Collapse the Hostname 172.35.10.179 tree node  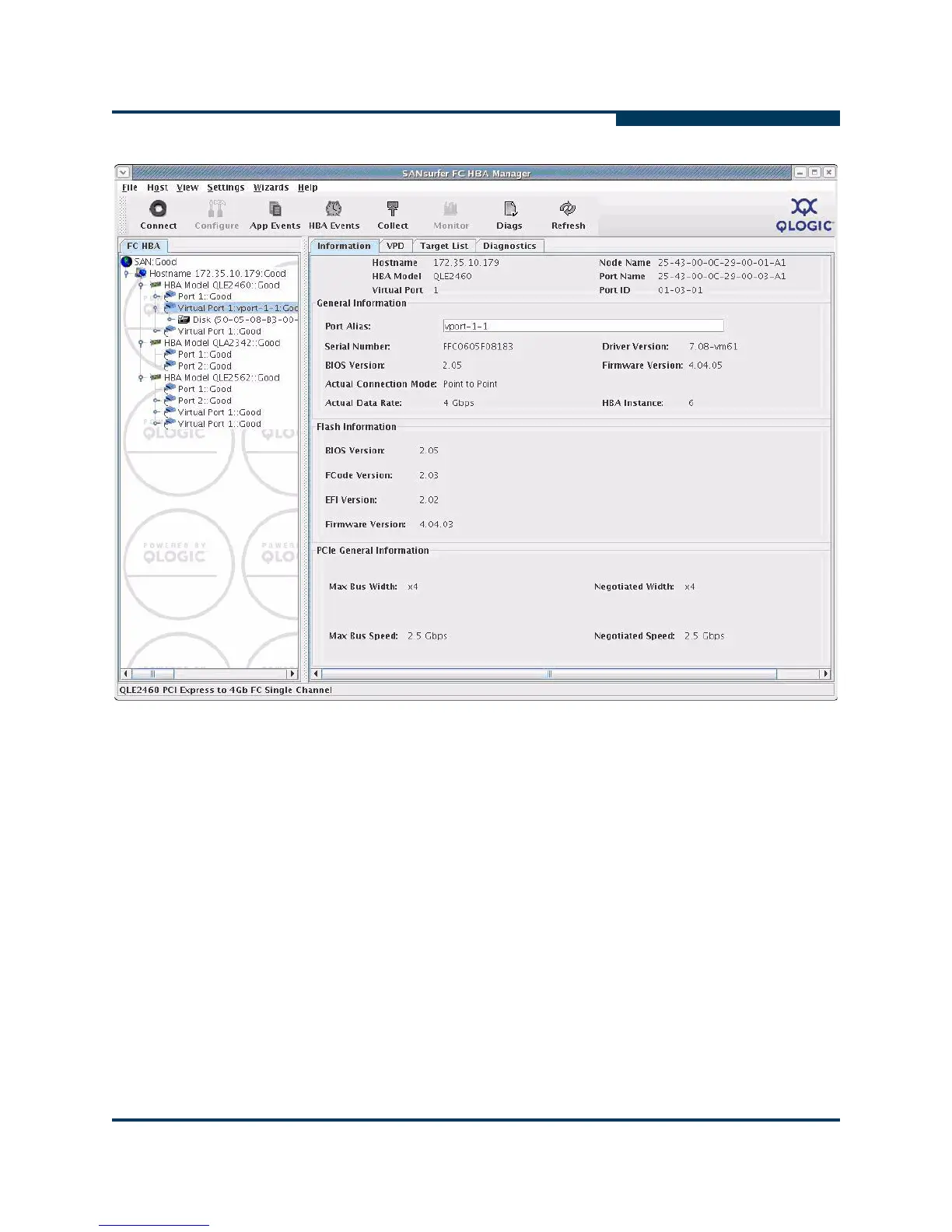pos(127,274)
